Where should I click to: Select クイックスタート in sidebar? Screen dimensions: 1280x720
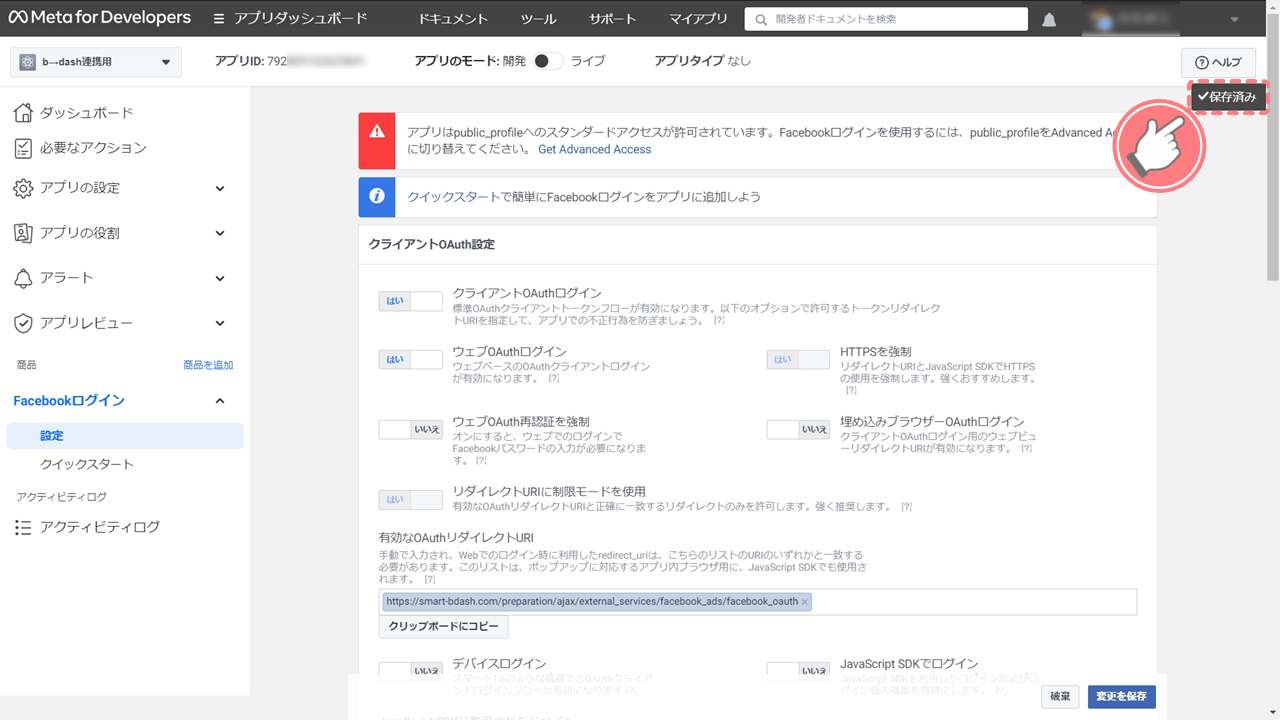tap(86, 465)
